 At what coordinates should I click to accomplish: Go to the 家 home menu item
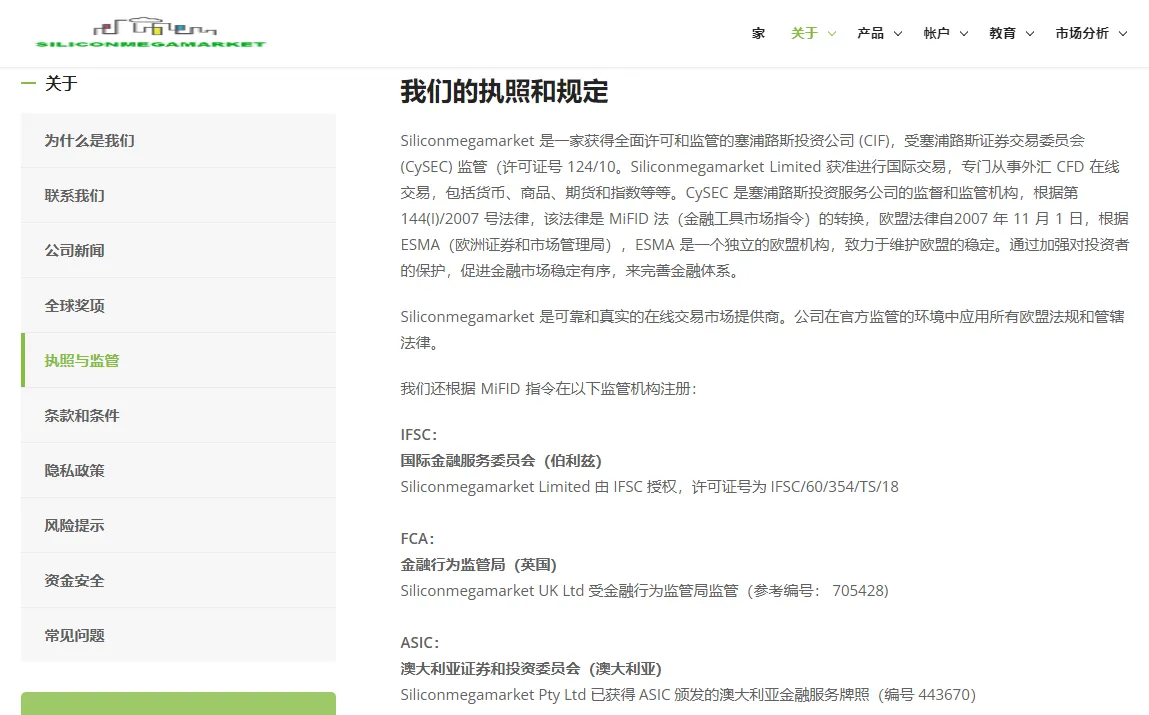pos(758,33)
